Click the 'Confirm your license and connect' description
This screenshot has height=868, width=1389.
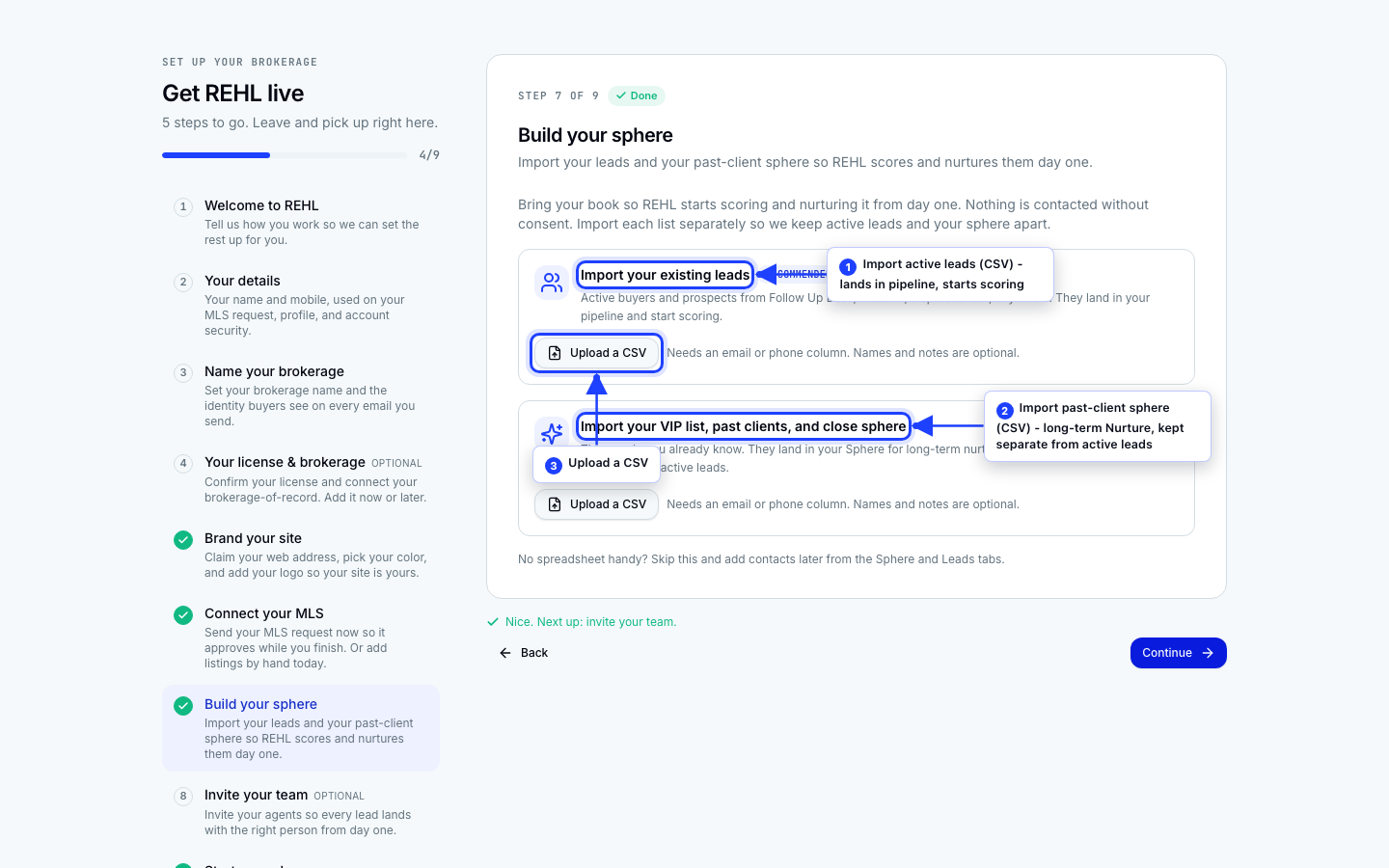315,490
